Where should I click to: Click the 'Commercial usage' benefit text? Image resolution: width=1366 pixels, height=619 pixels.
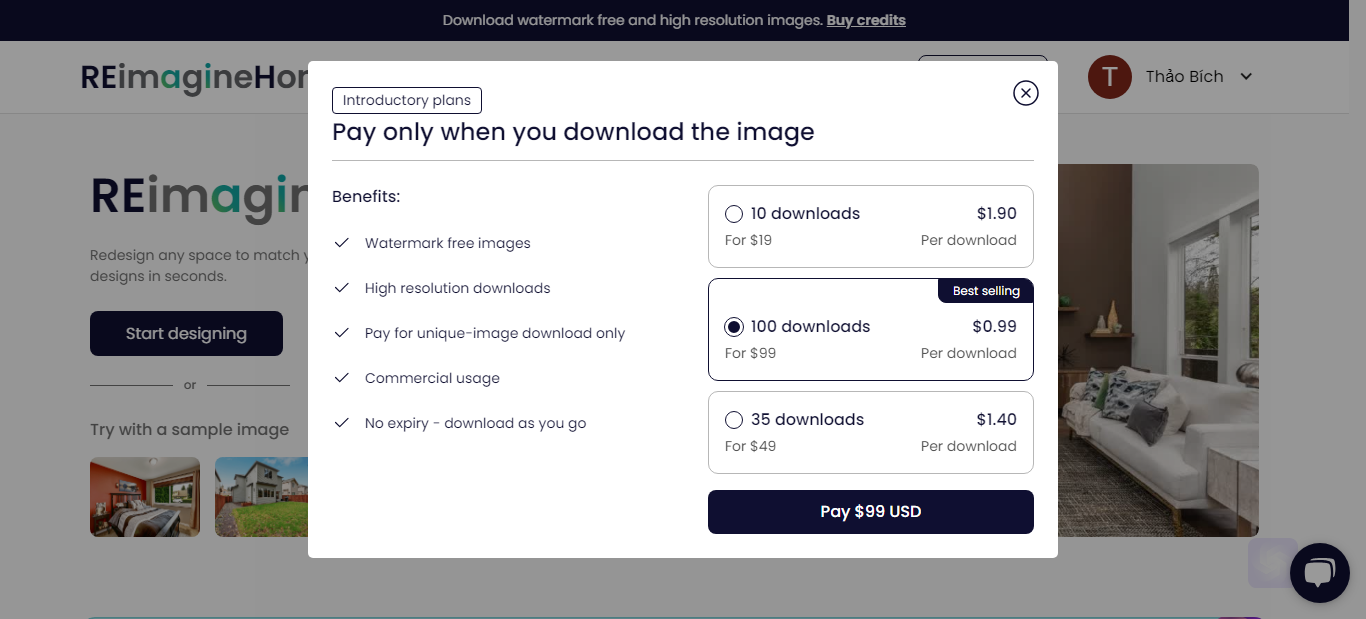pos(432,378)
